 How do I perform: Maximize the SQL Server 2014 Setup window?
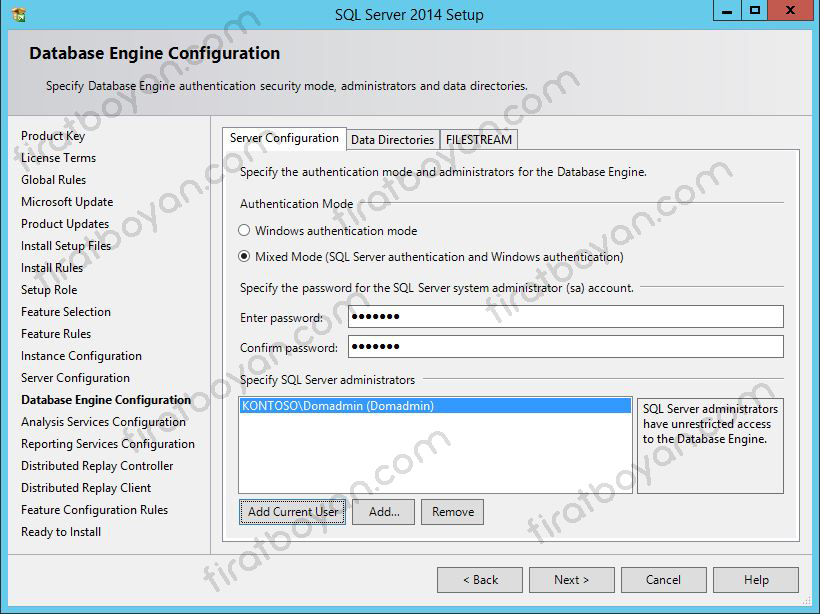tap(755, 10)
